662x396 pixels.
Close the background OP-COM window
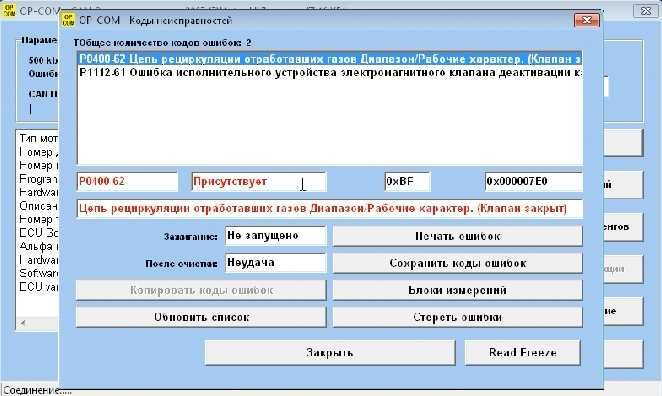click(x=646, y=11)
